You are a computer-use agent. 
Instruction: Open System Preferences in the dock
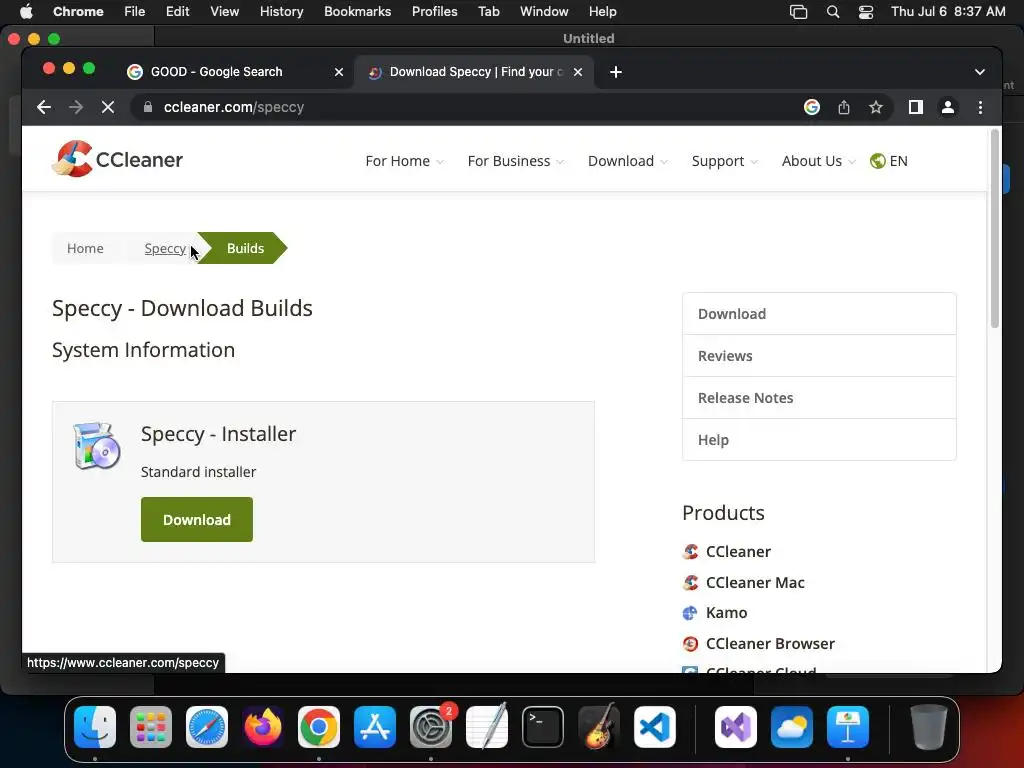(431, 727)
